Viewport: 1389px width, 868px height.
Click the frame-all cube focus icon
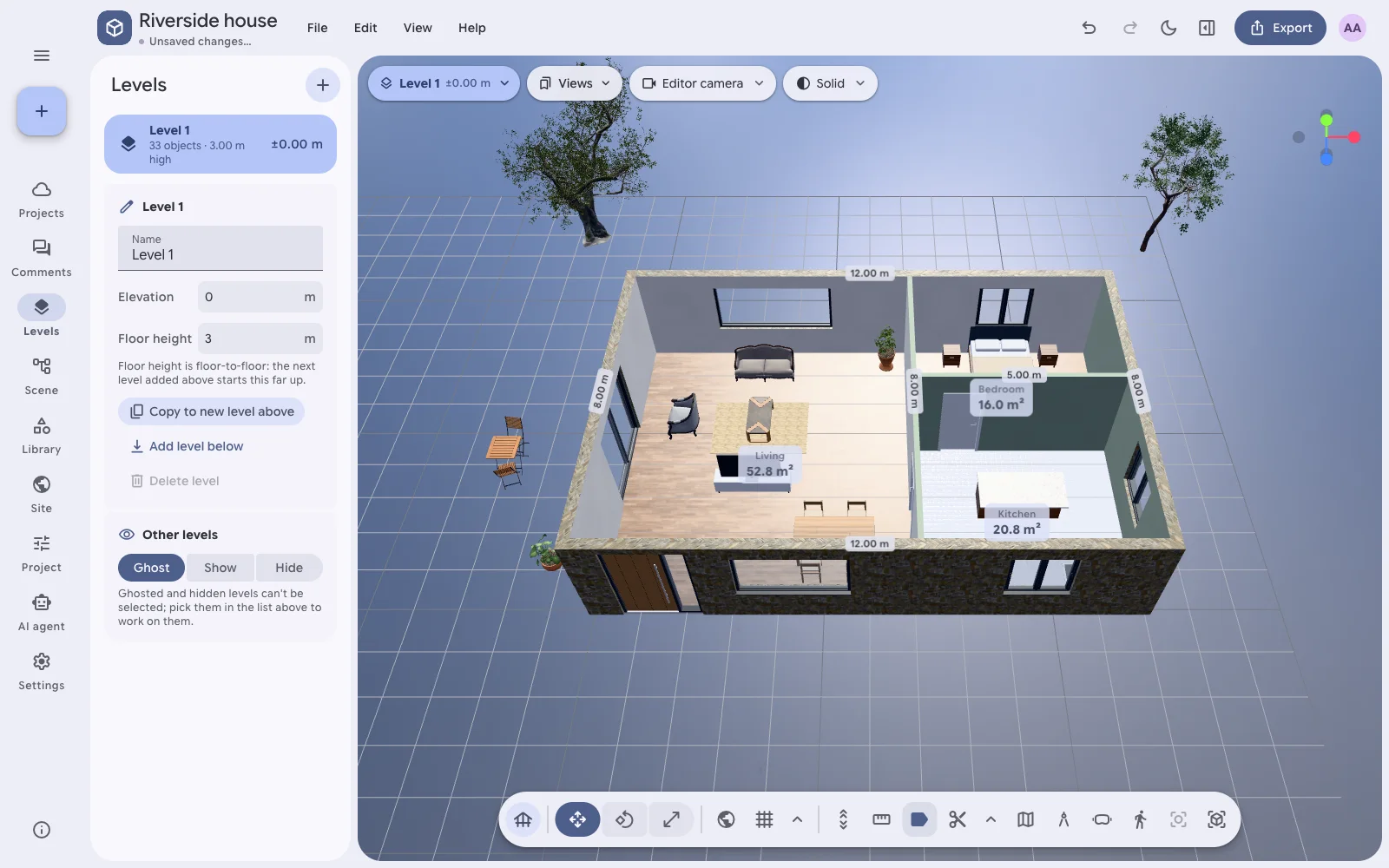(1216, 819)
